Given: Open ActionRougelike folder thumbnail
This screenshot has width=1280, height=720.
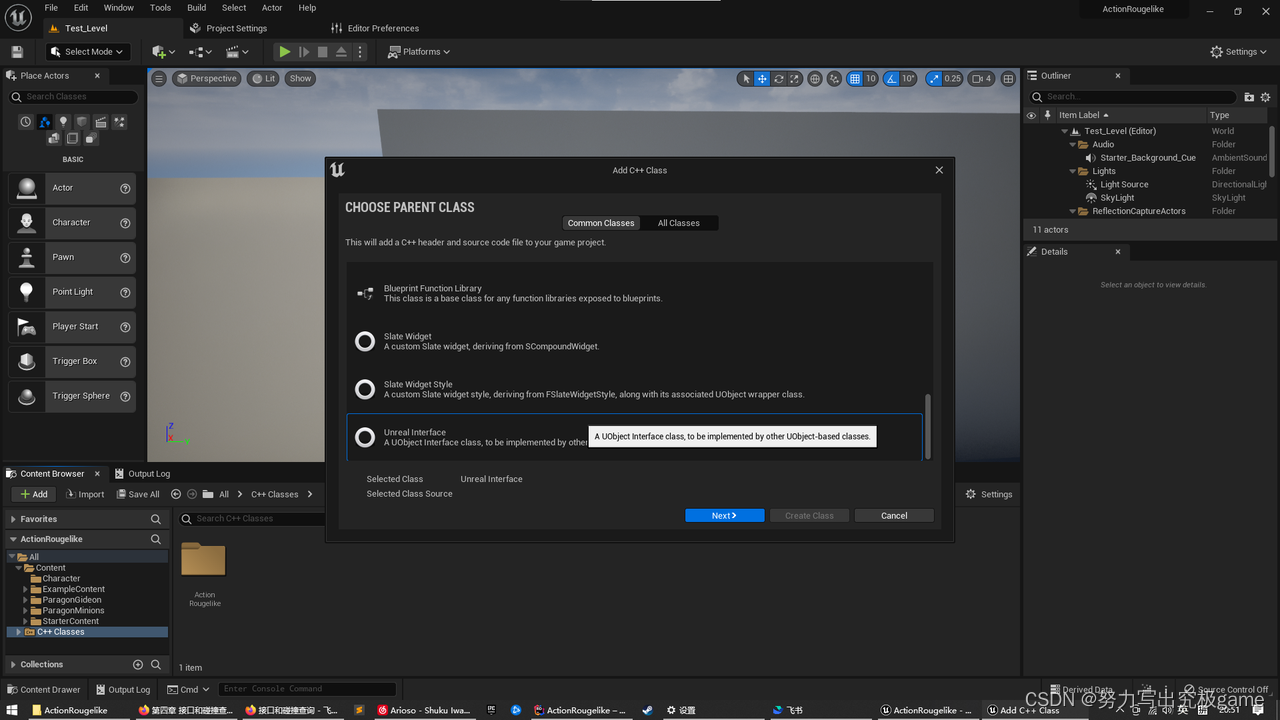Looking at the screenshot, I should 203,560.
